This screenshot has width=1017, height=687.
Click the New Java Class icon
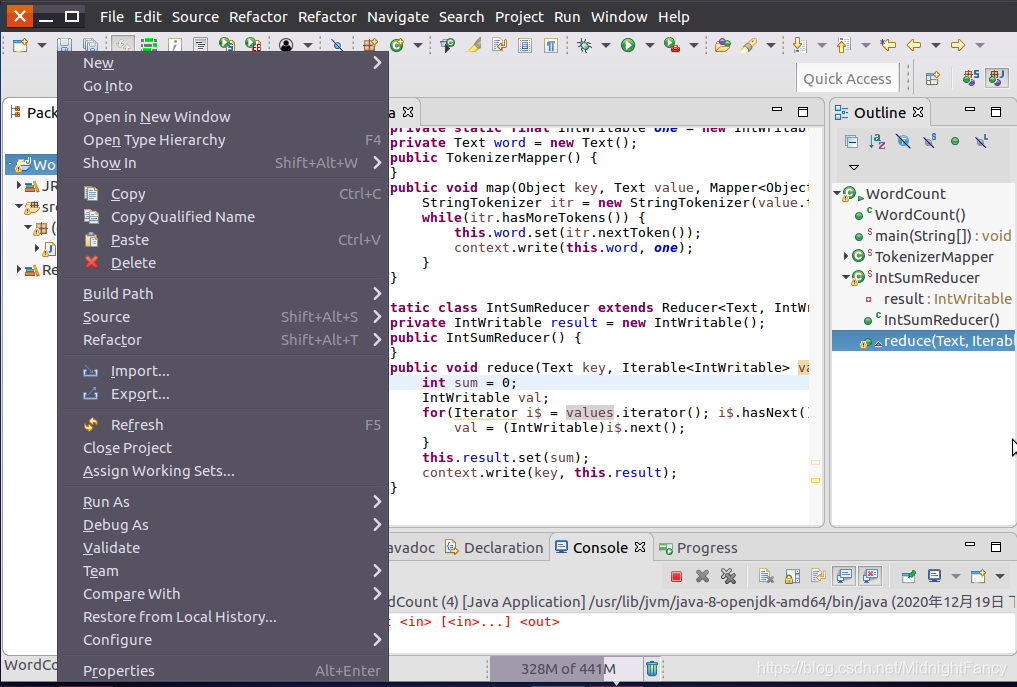(x=397, y=45)
